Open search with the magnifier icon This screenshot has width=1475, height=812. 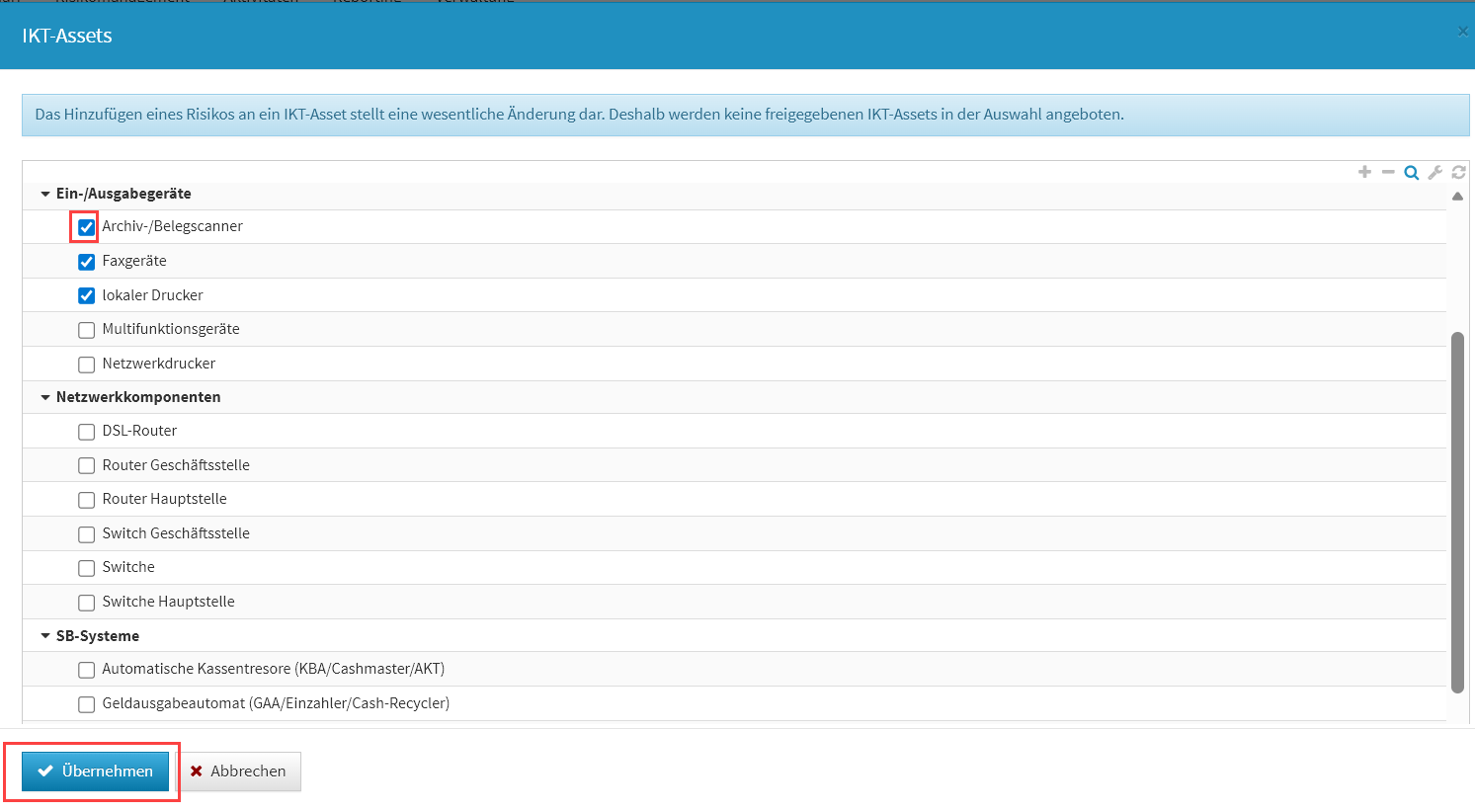[x=1412, y=173]
